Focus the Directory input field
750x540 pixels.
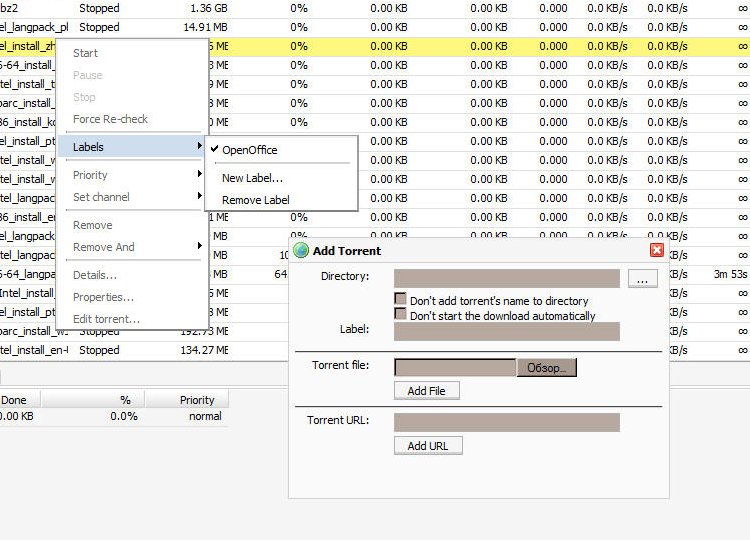[x=507, y=279]
